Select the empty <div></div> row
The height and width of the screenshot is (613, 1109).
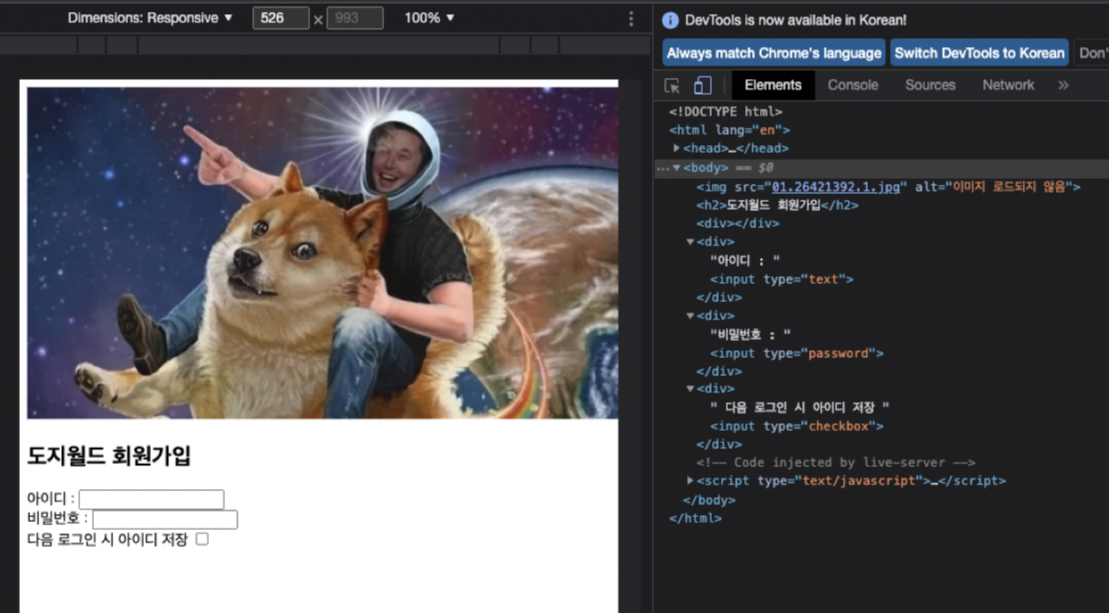point(738,223)
